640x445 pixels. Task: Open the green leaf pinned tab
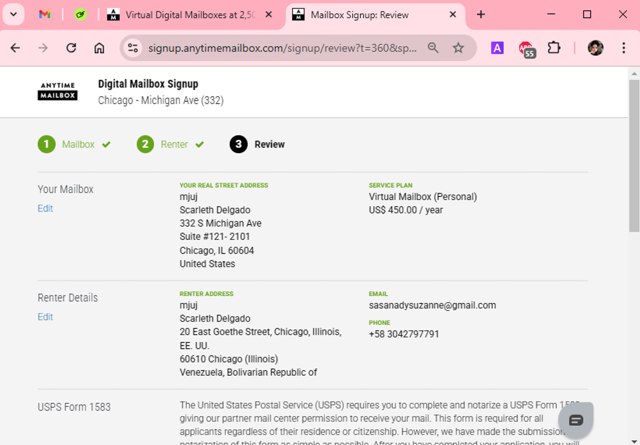(80, 15)
